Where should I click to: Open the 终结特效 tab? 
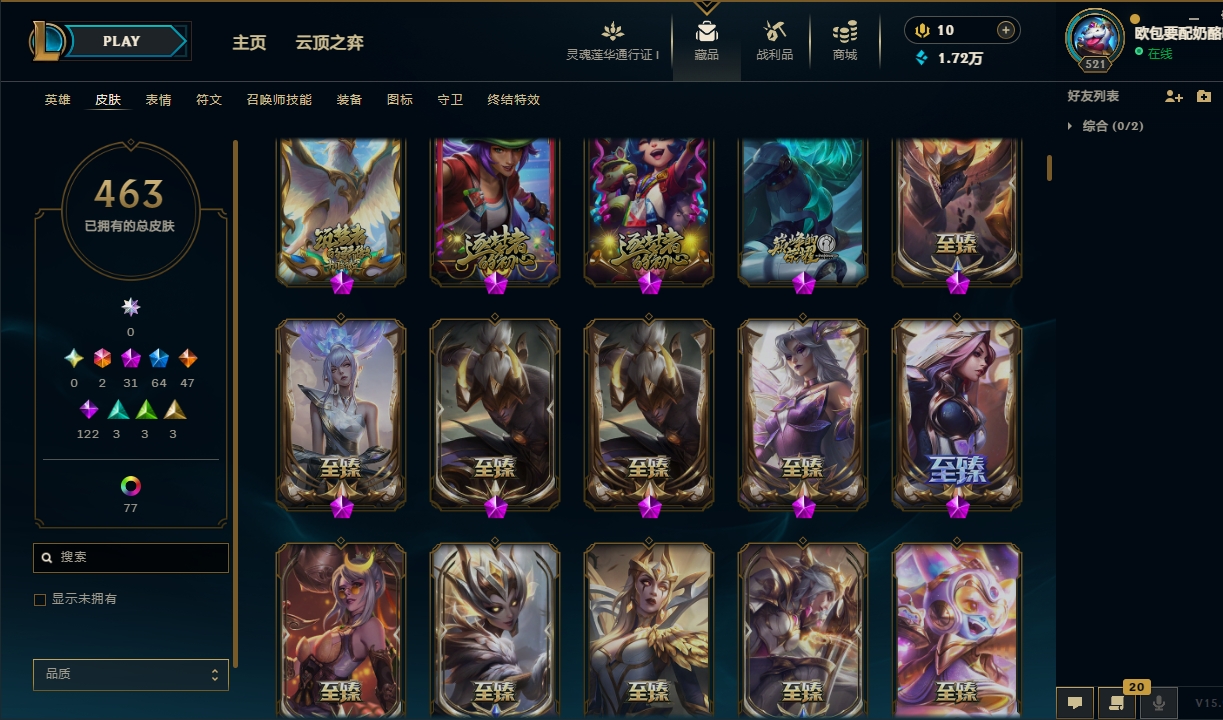pos(514,100)
